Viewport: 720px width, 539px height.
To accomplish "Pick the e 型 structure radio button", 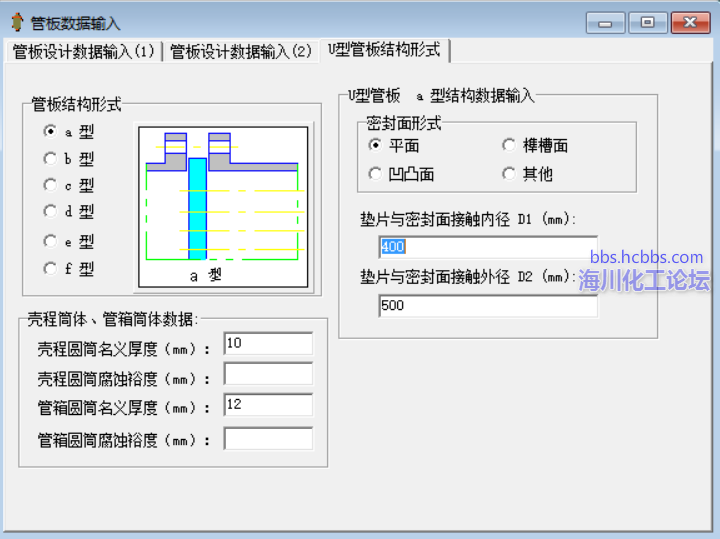I will 68,241.
